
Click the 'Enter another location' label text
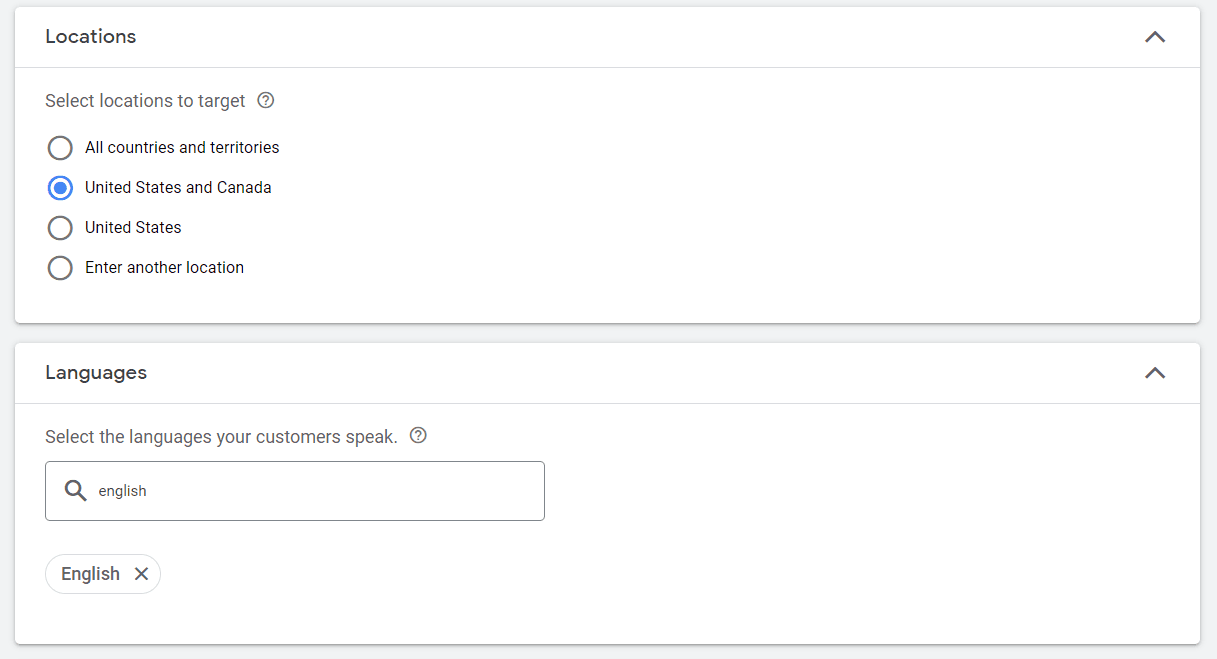point(164,268)
